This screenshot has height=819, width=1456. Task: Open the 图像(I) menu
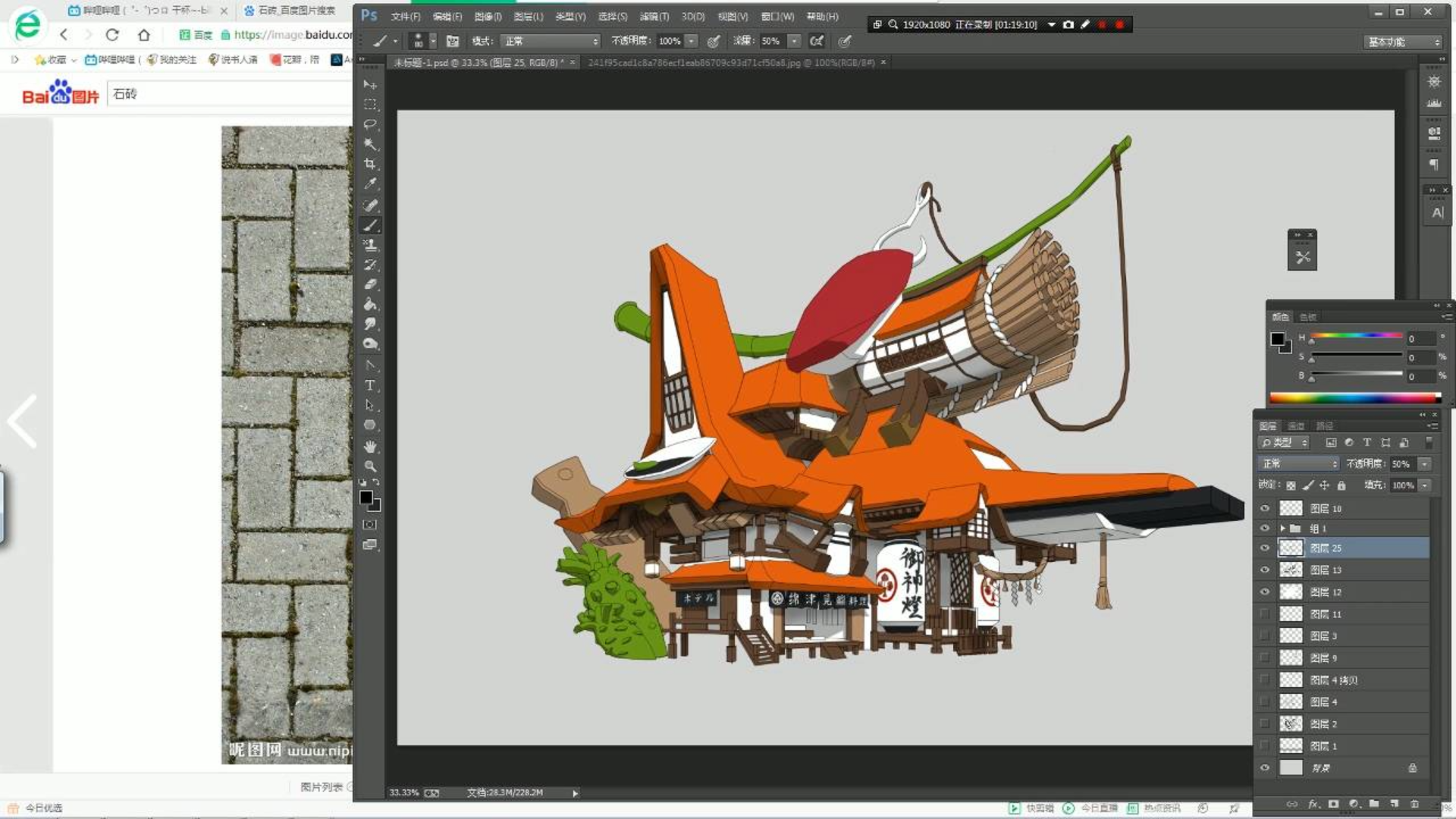(488, 17)
